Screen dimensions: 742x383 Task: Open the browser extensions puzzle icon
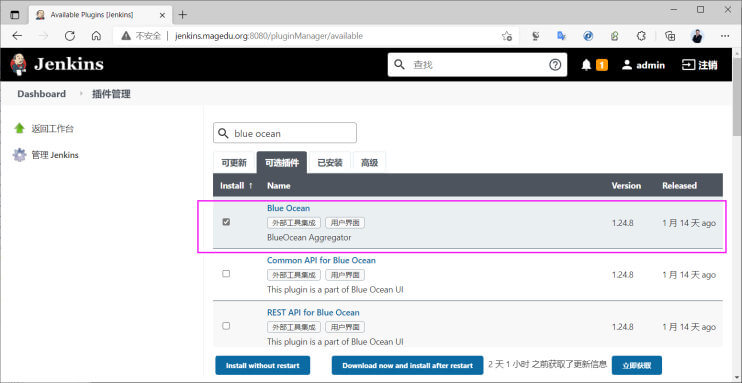coord(641,36)
